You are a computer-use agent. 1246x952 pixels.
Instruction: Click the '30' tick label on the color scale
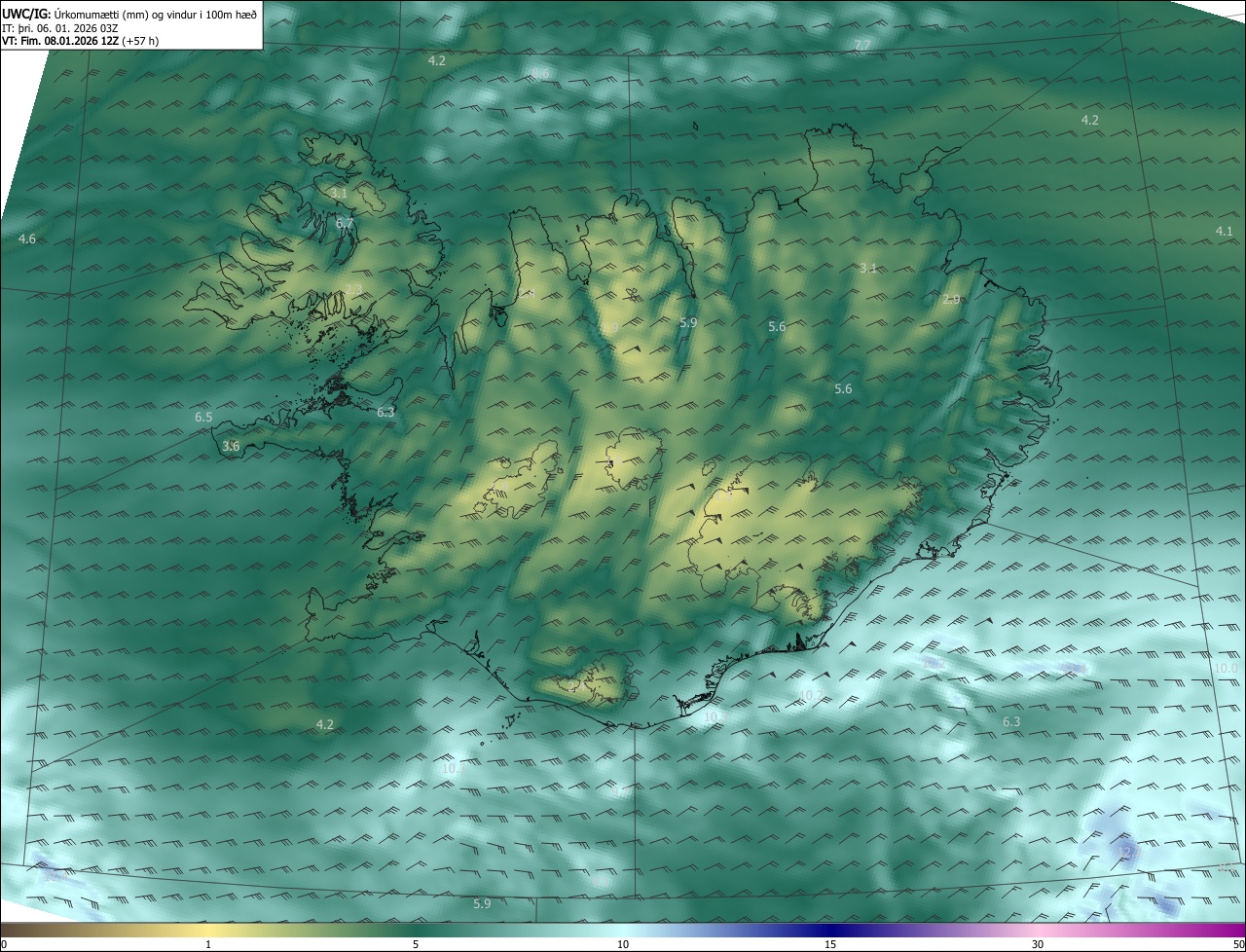1038,944
